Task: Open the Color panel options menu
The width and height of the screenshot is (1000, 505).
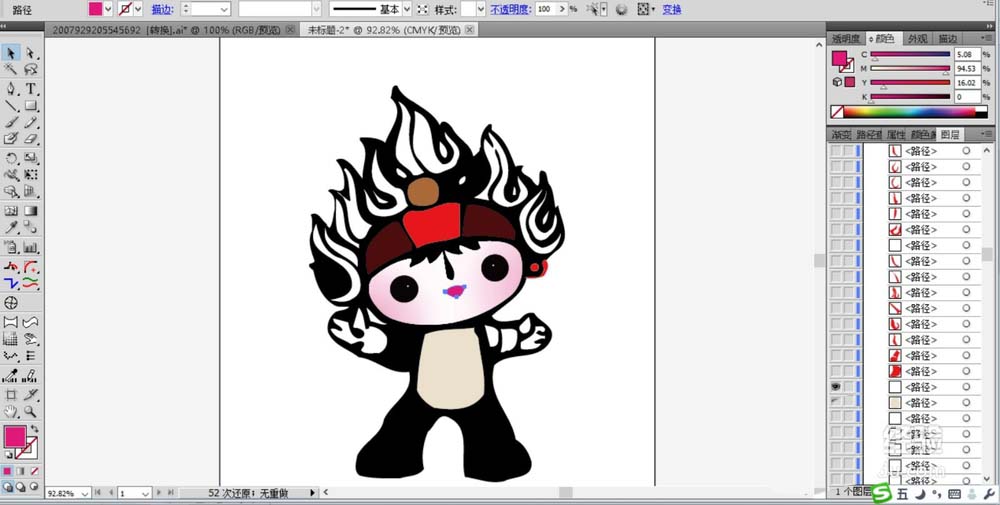Action: click(x=988, y=39)
